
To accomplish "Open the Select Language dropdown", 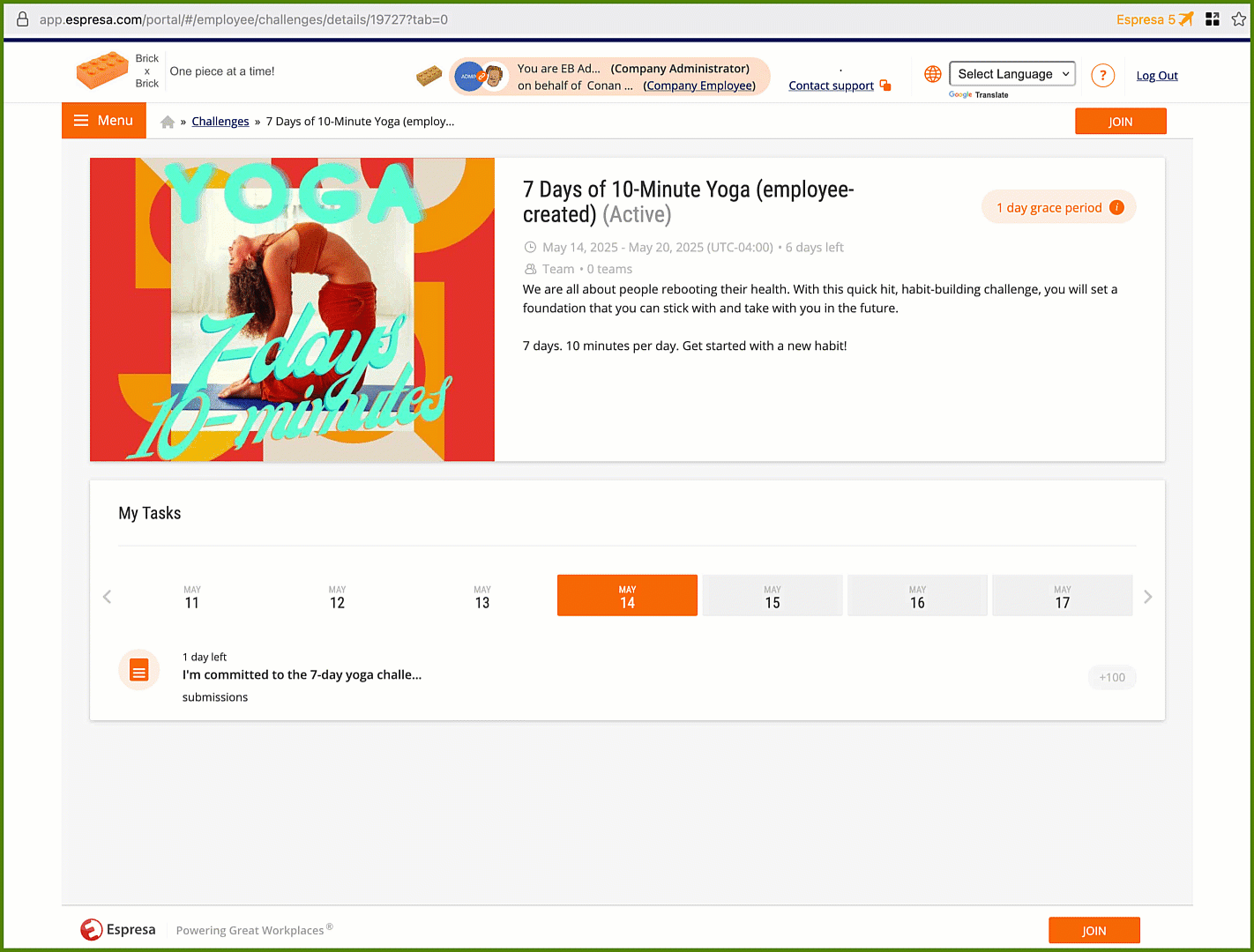I will 1012,74.
